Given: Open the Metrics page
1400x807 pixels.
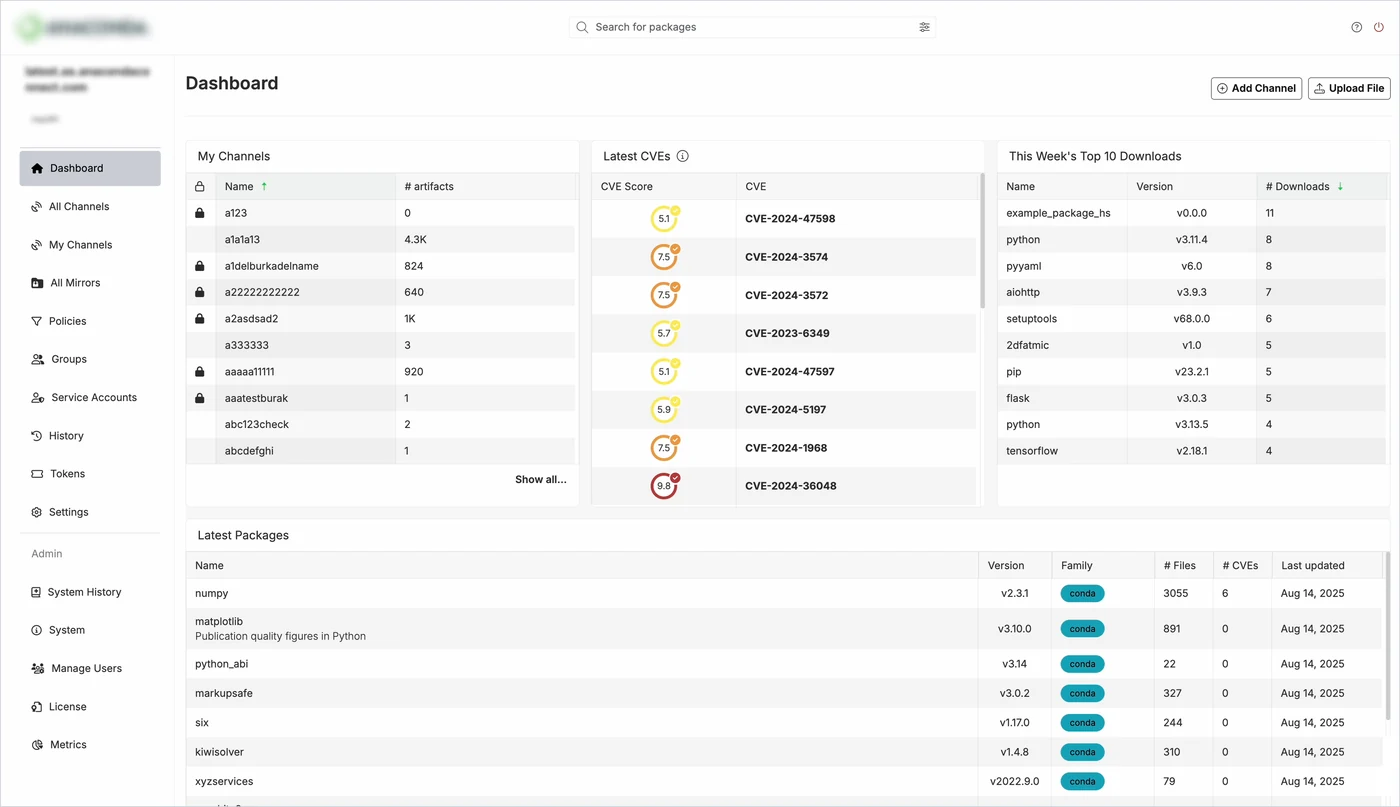Looking at the screenshot, I should (90, 745).
